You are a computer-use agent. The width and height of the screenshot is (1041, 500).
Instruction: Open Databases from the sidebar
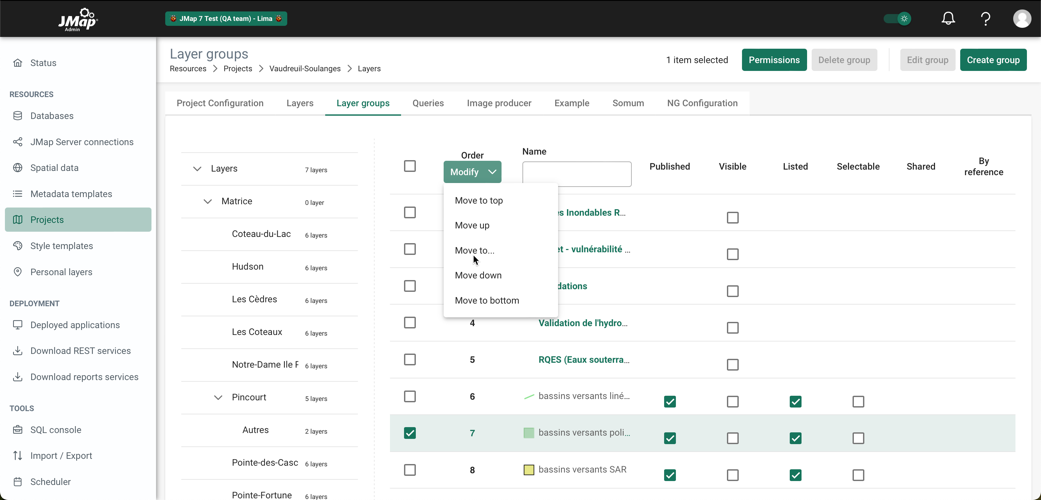coord(52,116)
